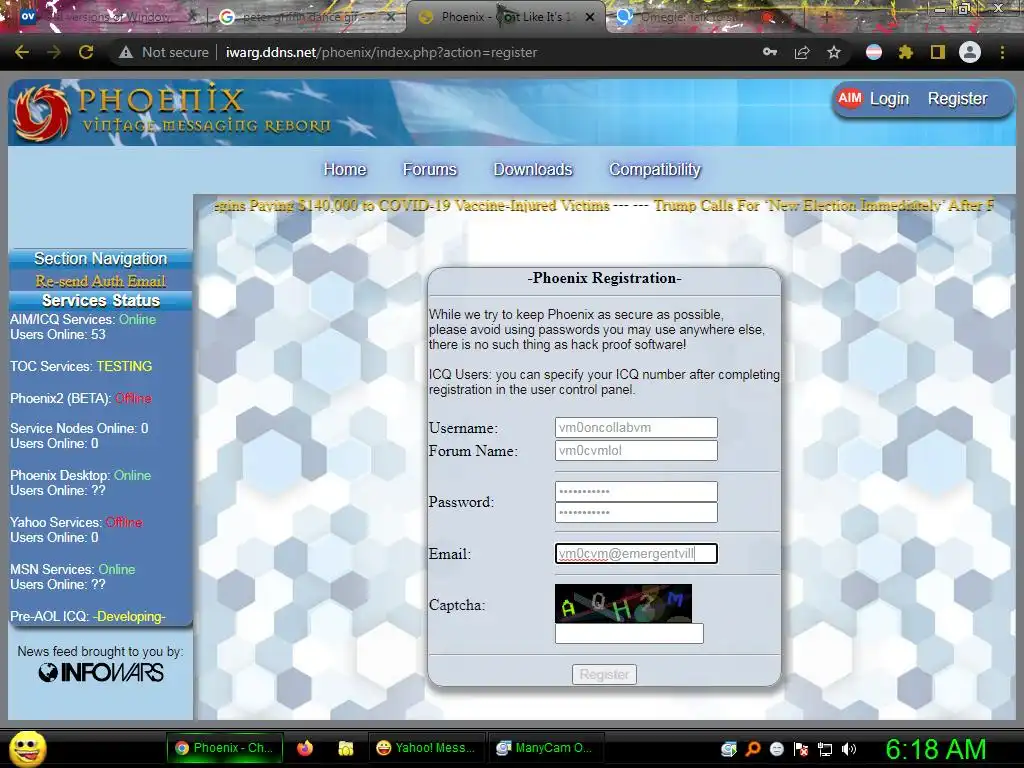Click the first Password field

[636, 491]
